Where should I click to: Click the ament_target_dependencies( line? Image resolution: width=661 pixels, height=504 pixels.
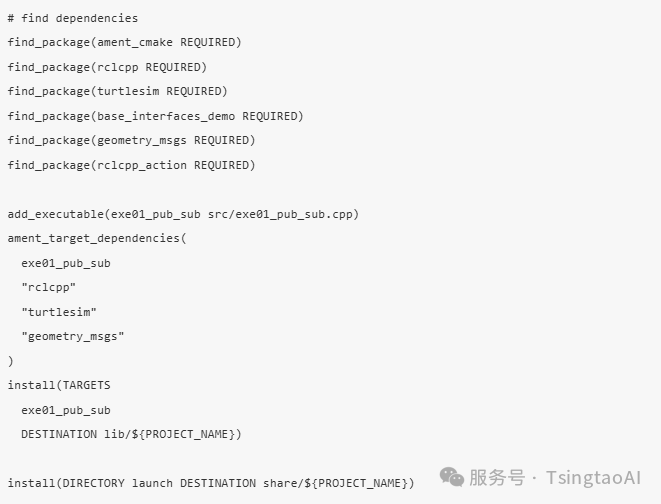click(97, 239)
